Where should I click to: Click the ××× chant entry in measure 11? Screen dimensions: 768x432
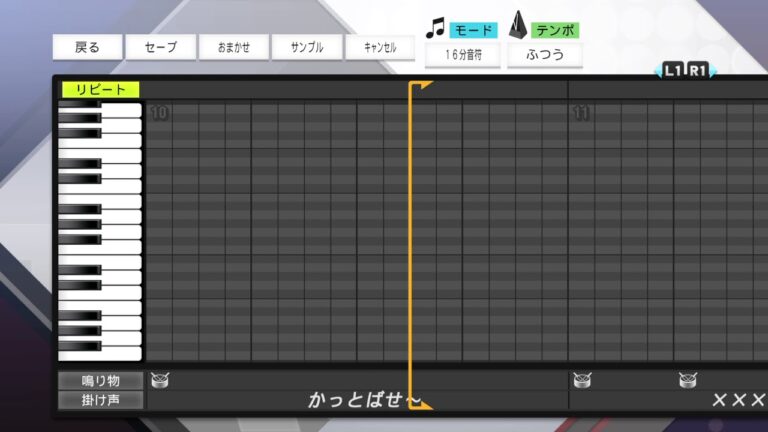point(738,401)
